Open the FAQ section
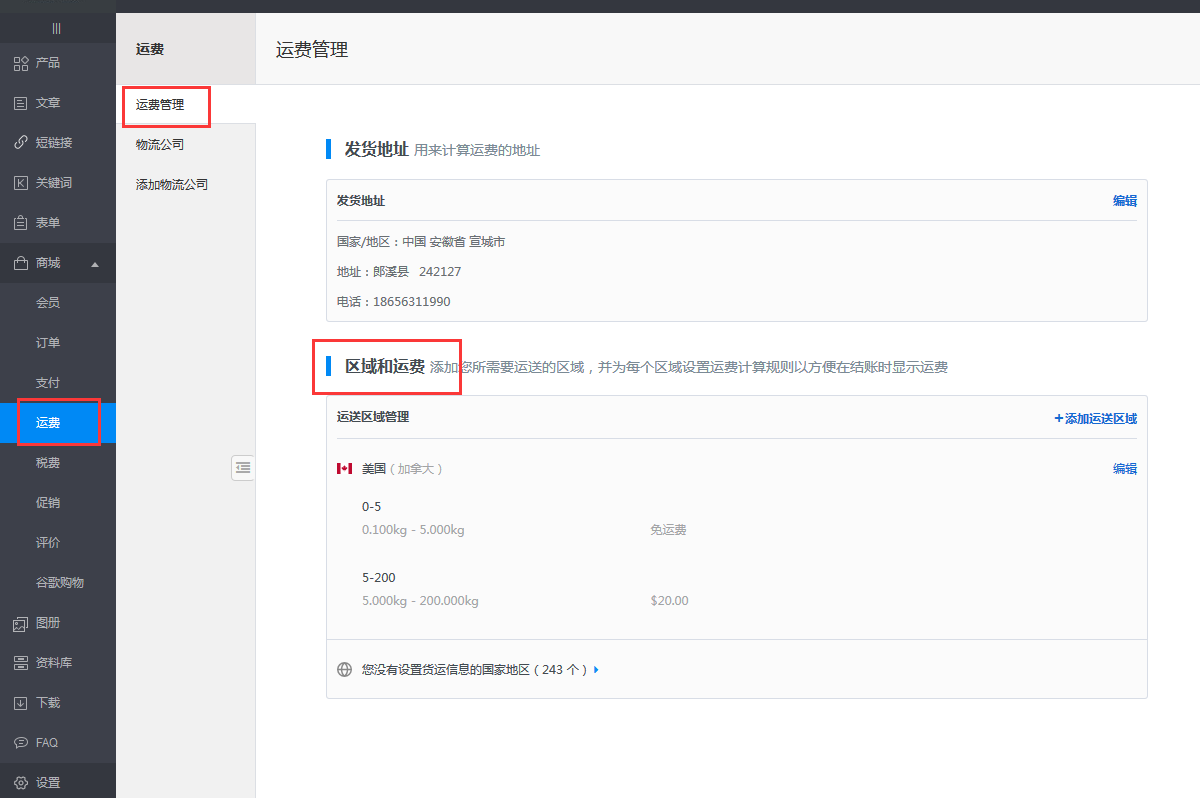Viewport: 1200px width, 798px height. point(40,742)
